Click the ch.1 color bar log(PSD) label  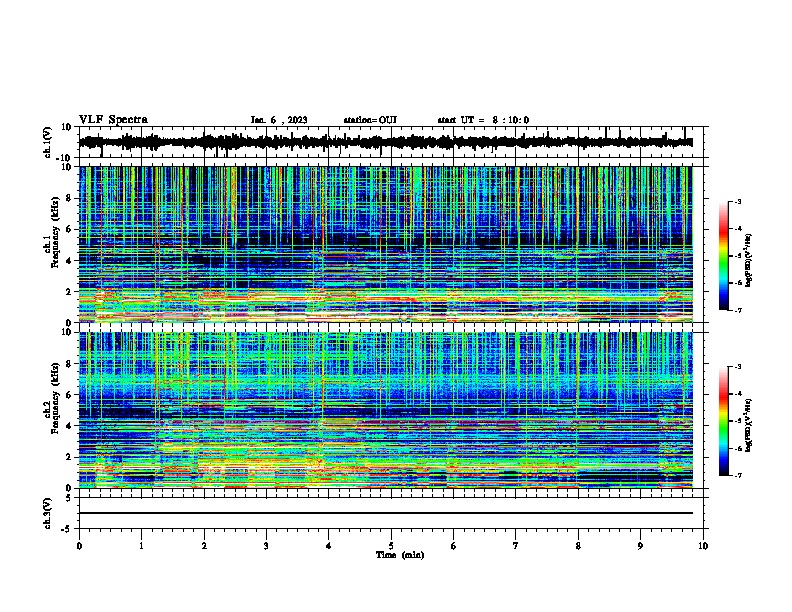(x=749, y=261)
